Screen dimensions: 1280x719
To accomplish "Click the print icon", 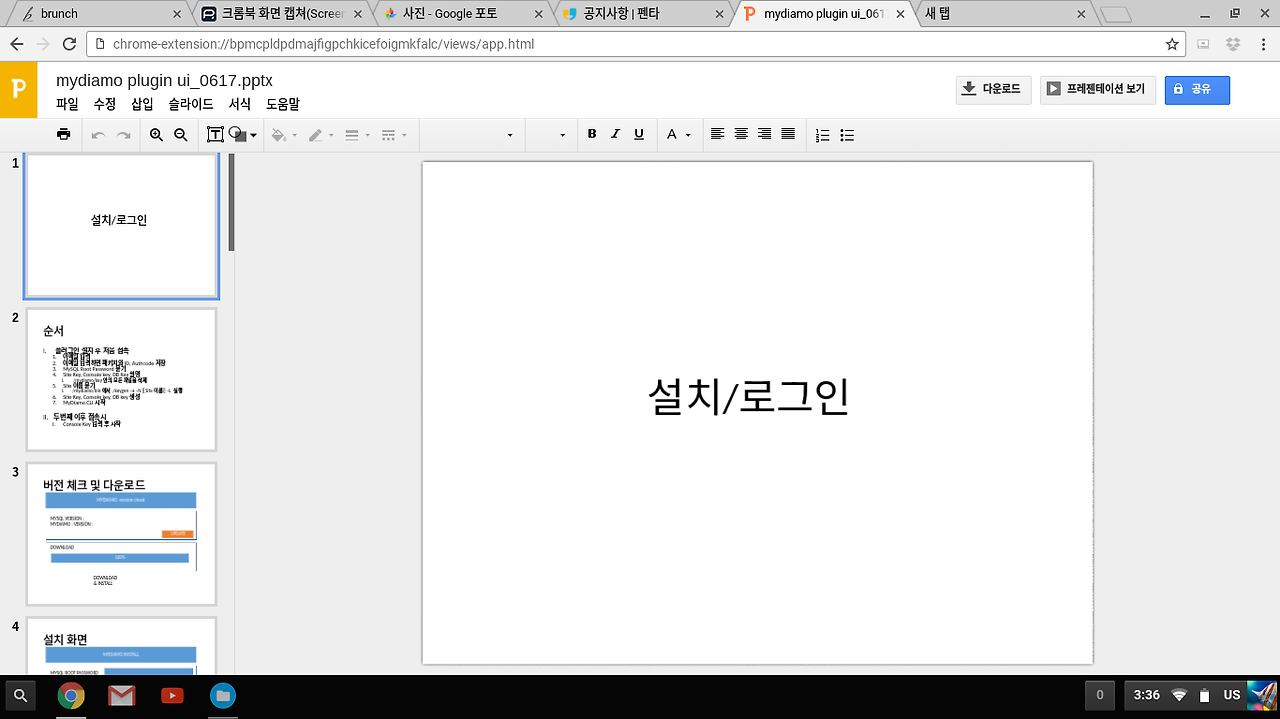I will coord(63,134).
